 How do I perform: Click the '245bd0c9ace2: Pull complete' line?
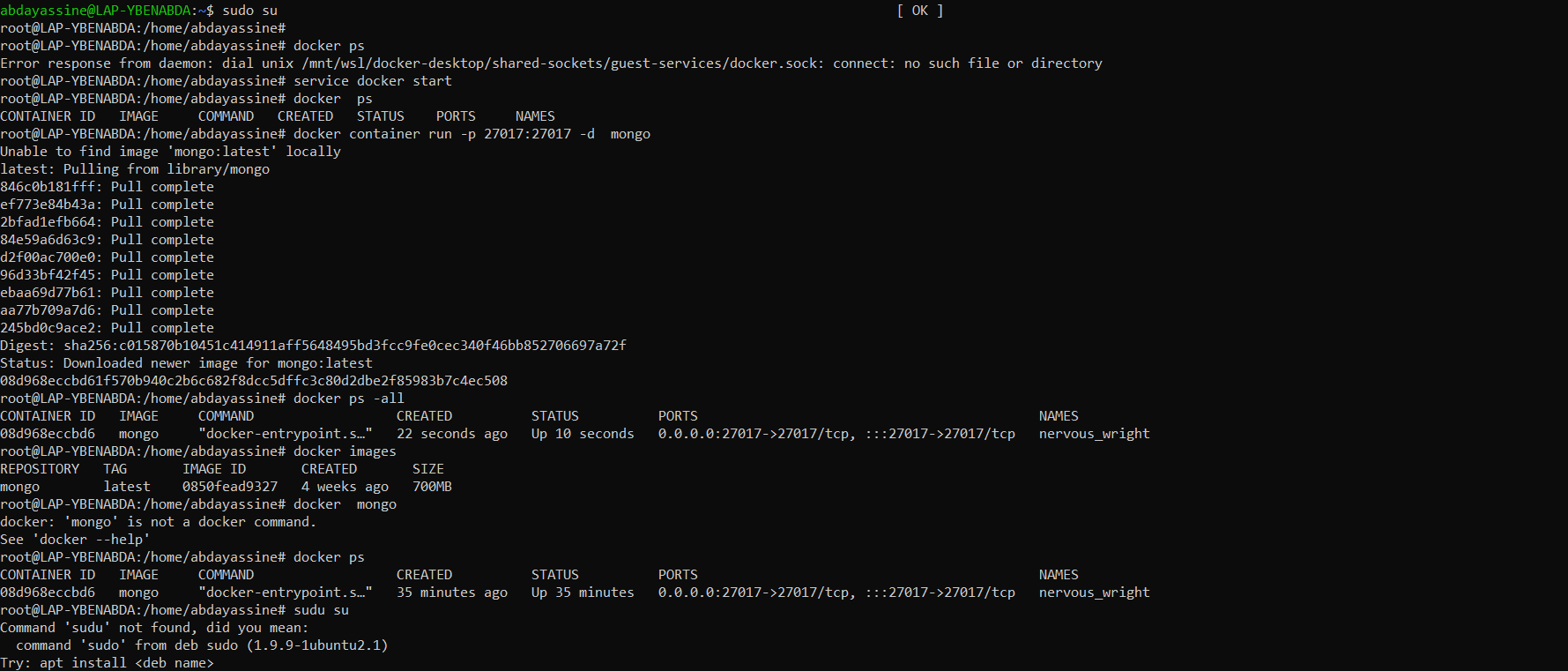[x=107, y=328]
